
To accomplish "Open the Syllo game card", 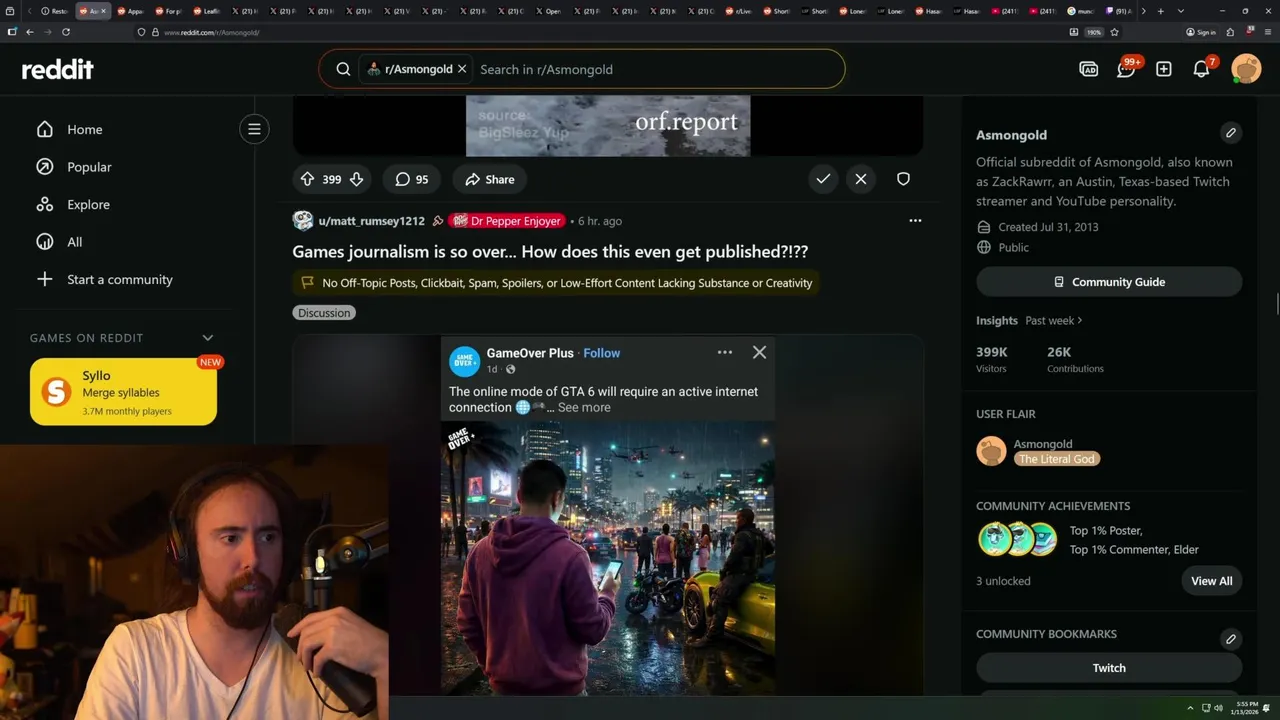I will (123, 392).
